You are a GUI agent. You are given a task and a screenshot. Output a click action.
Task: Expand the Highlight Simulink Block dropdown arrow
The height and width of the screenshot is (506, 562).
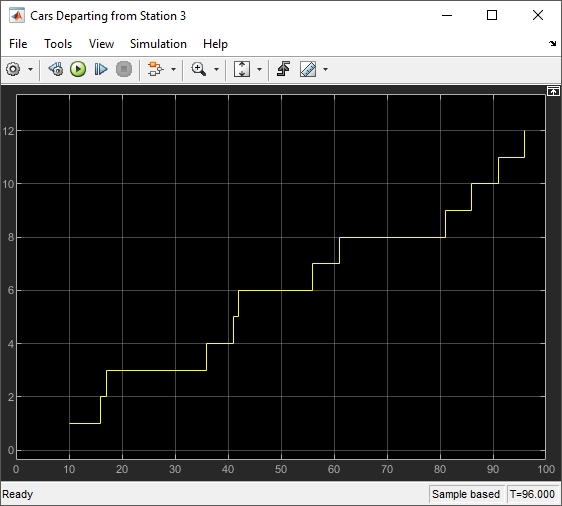pyautogui.click(x=173, y=69)
